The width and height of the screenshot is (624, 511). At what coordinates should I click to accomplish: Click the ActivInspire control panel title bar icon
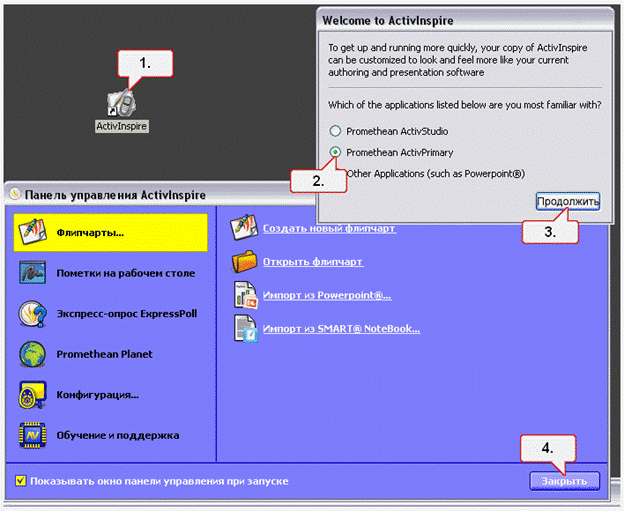tap(15, 194)
